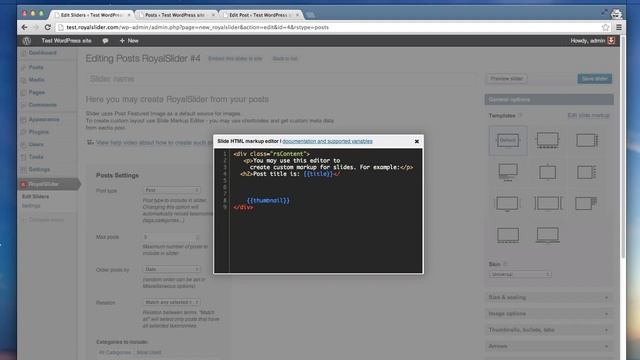Open the documentation and supported variables link

click(x=327, y=141)
